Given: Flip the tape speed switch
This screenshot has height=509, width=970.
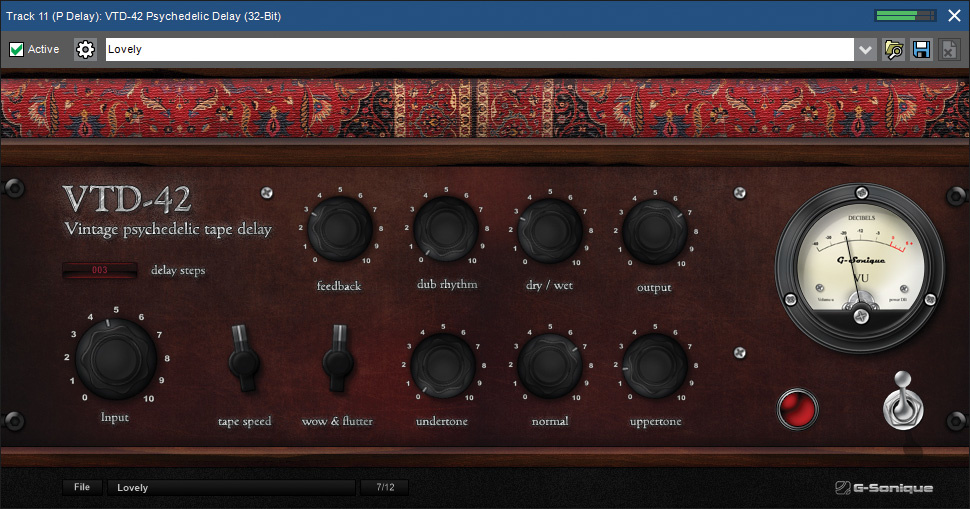Looking at the screenshot, I should click(x=244, y=358).
